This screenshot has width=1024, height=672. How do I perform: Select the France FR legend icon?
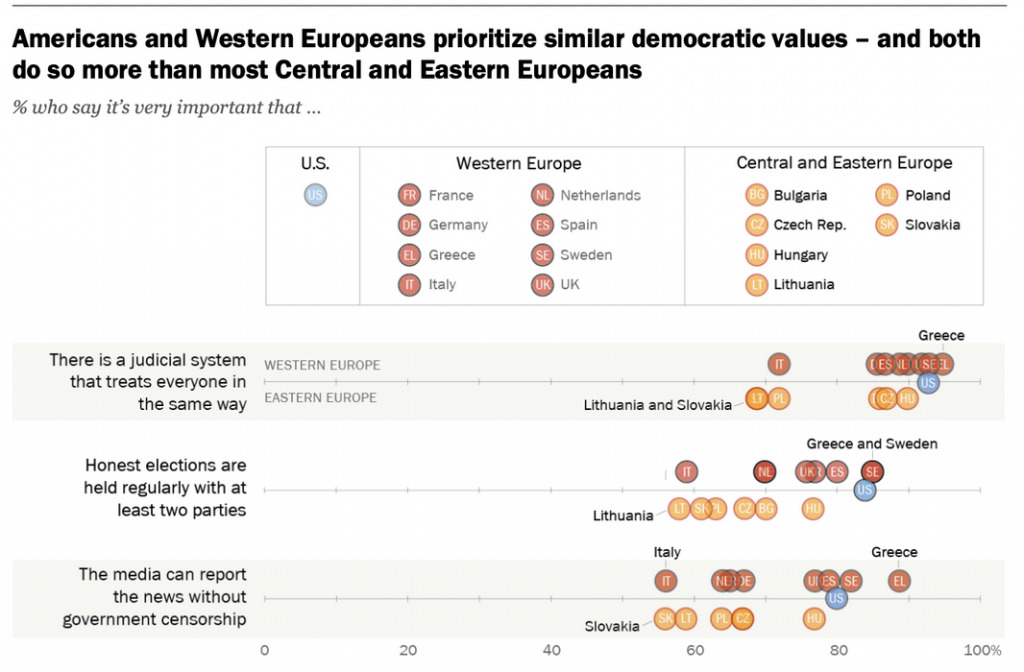click(x=408, y=195)
